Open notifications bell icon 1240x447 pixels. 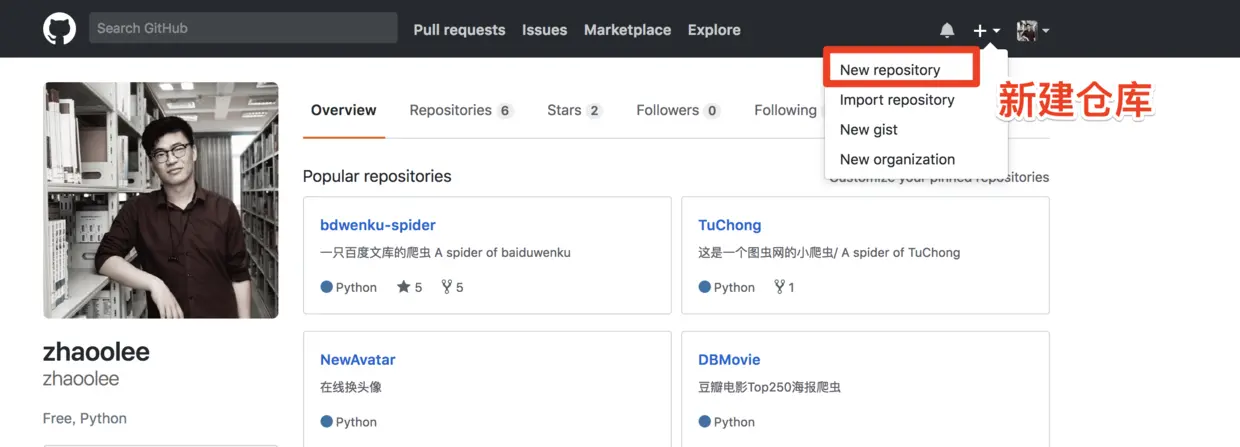pos(947,30)
